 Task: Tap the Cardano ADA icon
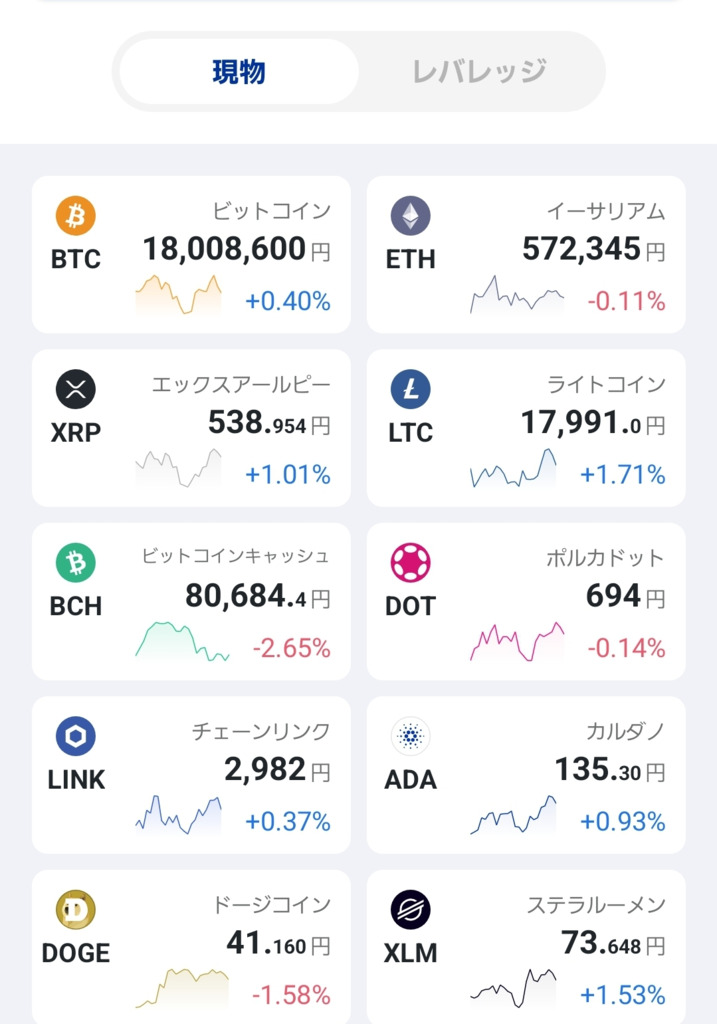click(x=410, y=737)
